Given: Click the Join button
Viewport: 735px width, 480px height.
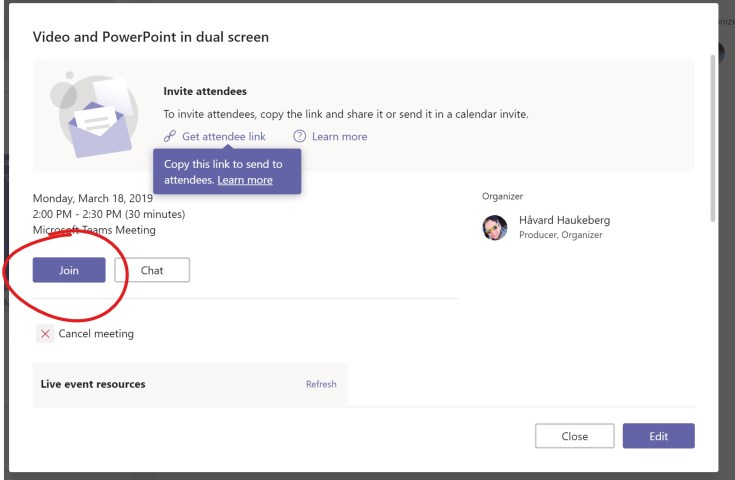Looking at the screenshot, I should [x=69, y=270].
